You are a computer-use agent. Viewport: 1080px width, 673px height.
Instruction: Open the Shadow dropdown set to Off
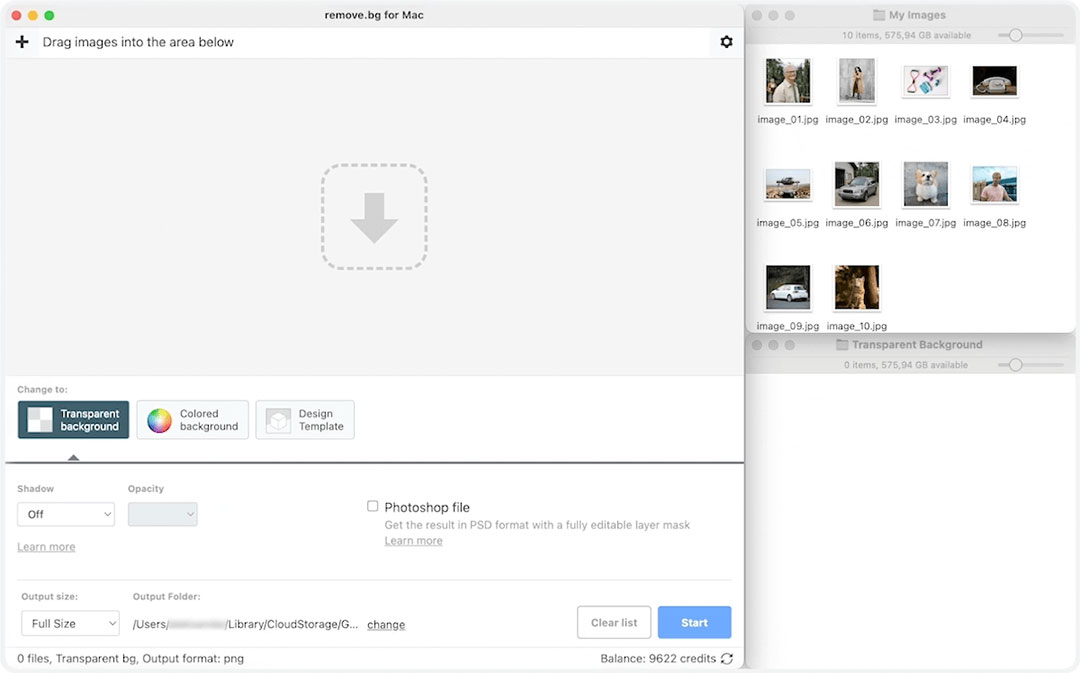click(x=66, y=514)
